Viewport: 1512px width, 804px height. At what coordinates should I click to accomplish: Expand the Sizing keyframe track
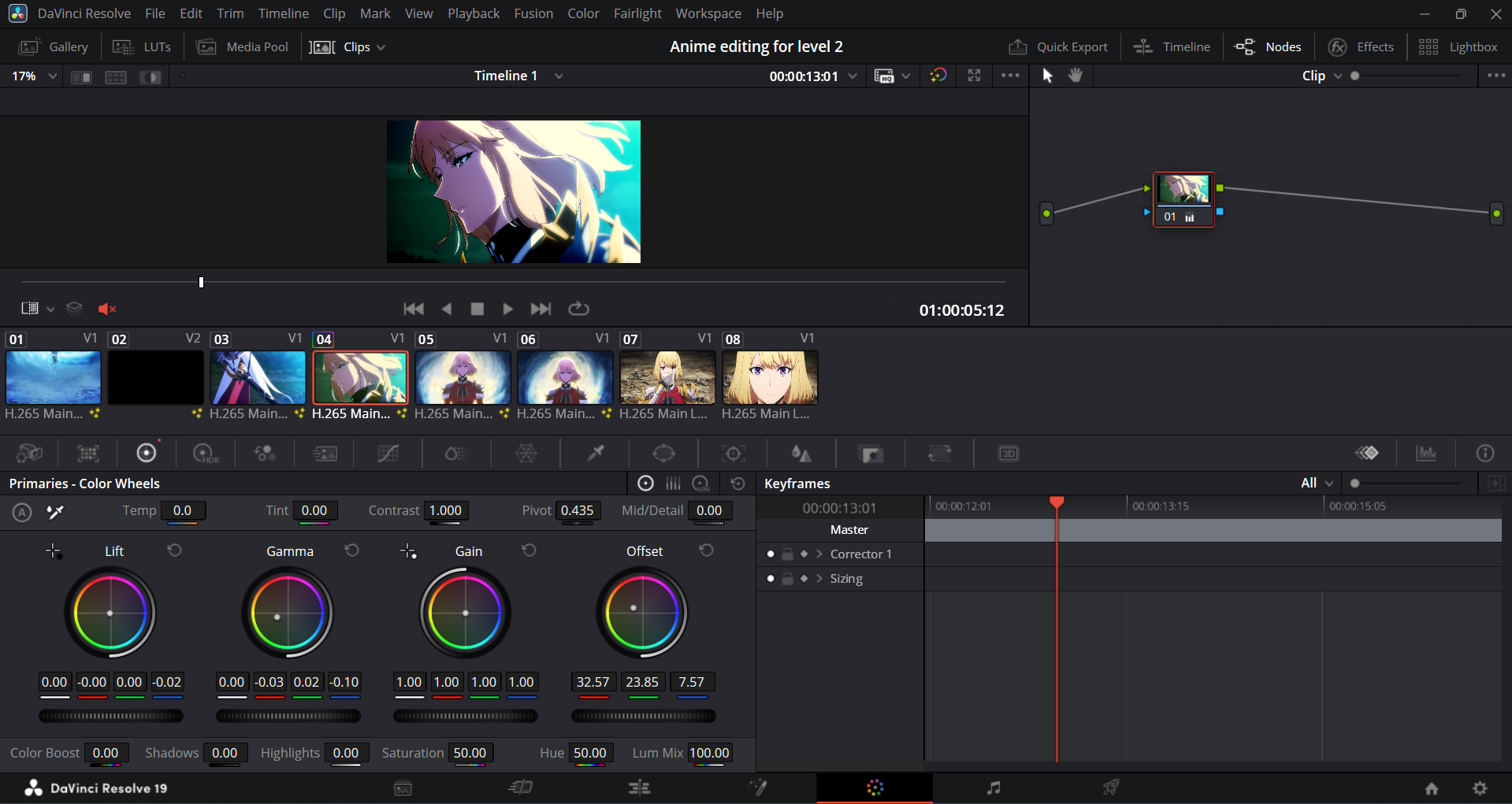coord(819,579)
